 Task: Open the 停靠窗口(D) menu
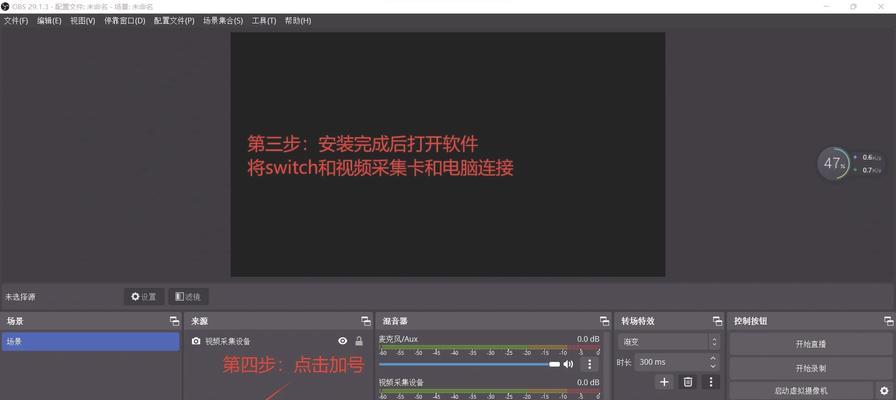click(124, 21)
